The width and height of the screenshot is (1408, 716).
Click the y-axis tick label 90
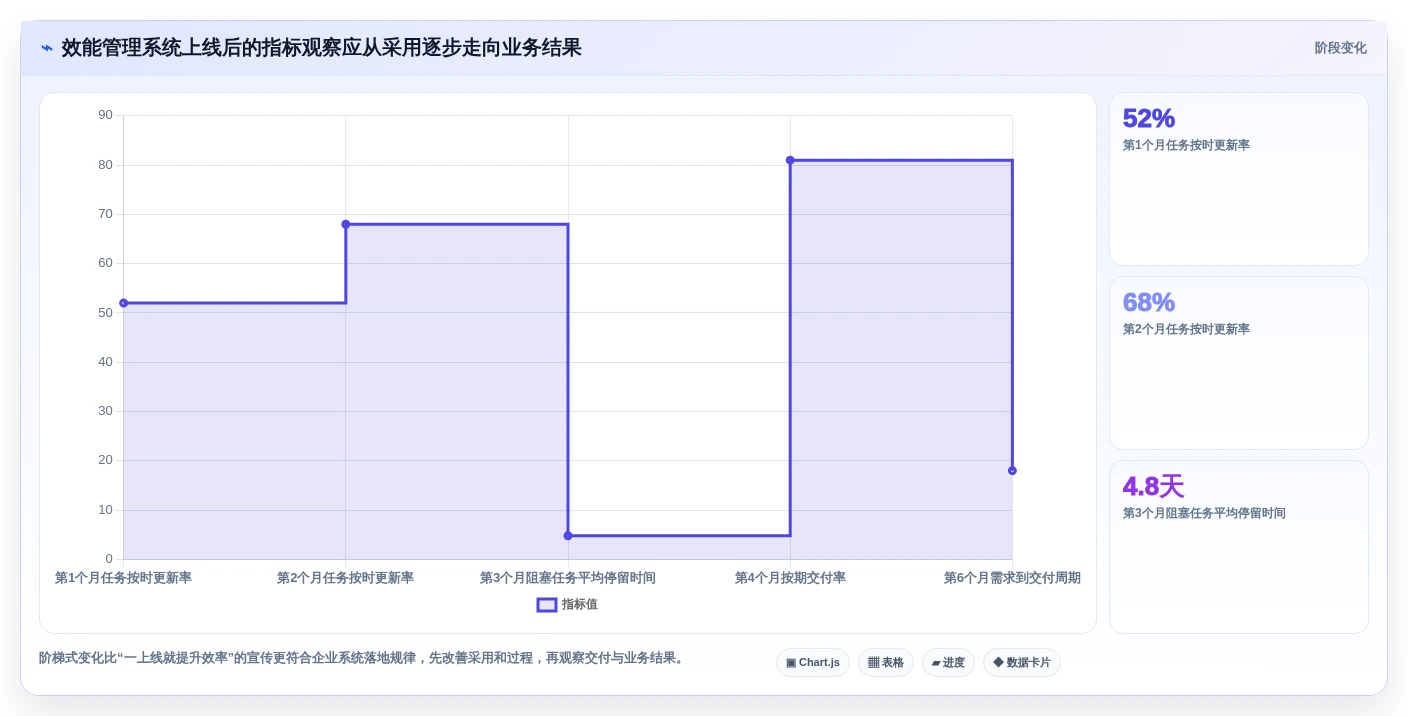[105, 115]
